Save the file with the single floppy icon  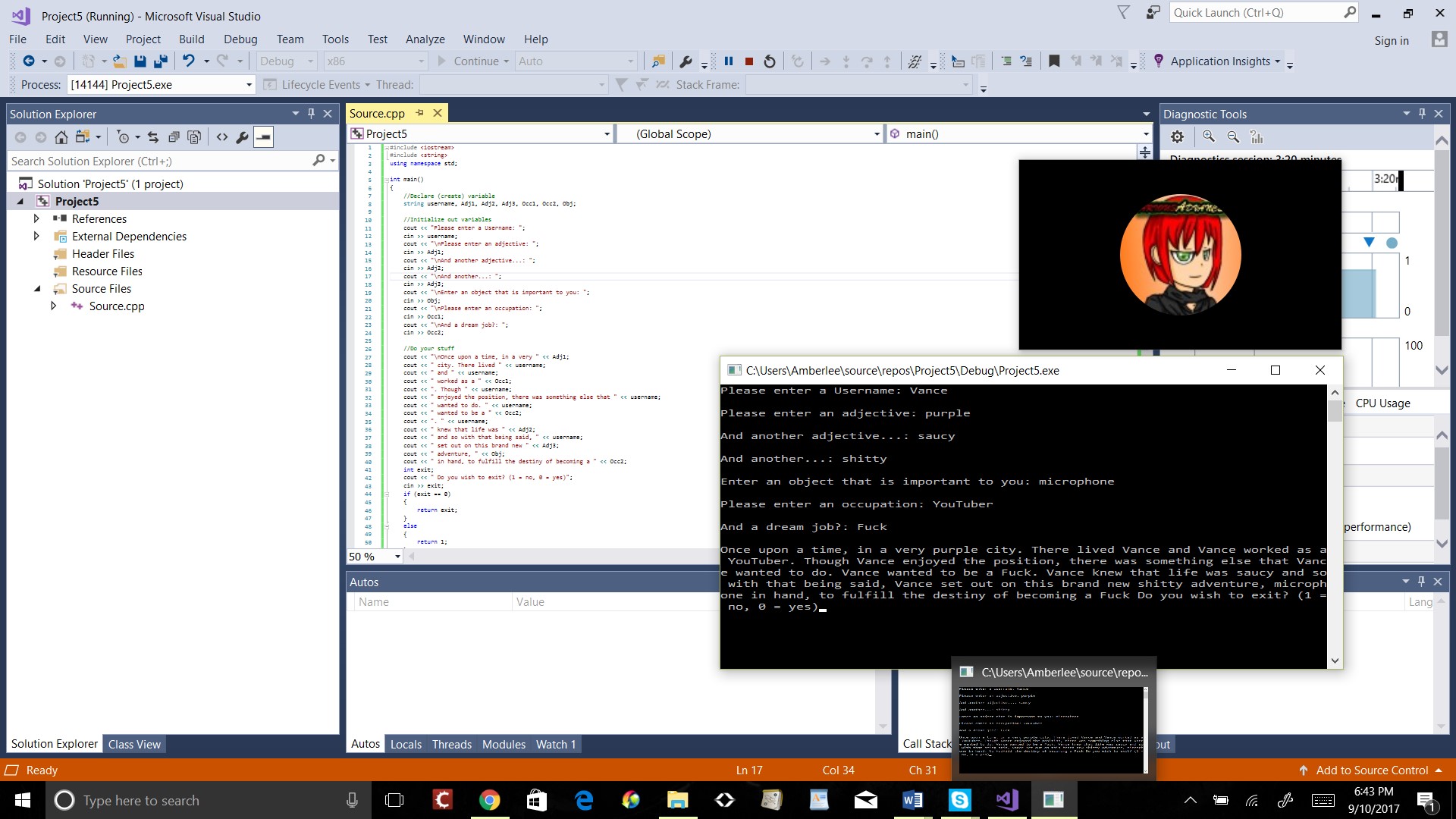(140, 61)
